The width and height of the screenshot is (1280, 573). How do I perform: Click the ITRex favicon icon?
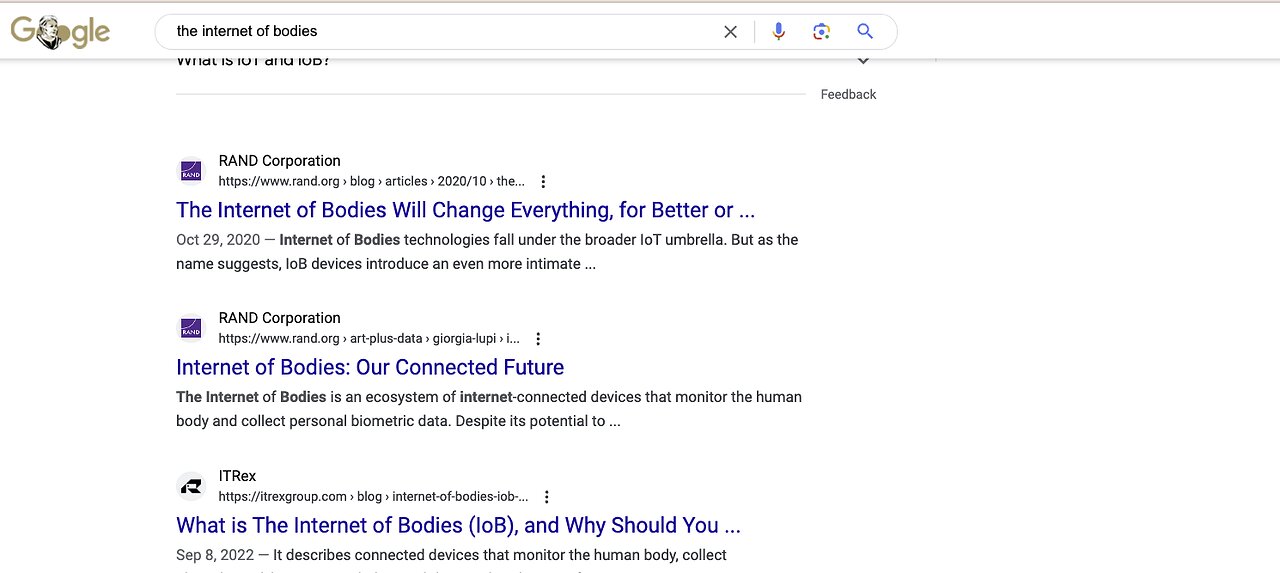191,486
